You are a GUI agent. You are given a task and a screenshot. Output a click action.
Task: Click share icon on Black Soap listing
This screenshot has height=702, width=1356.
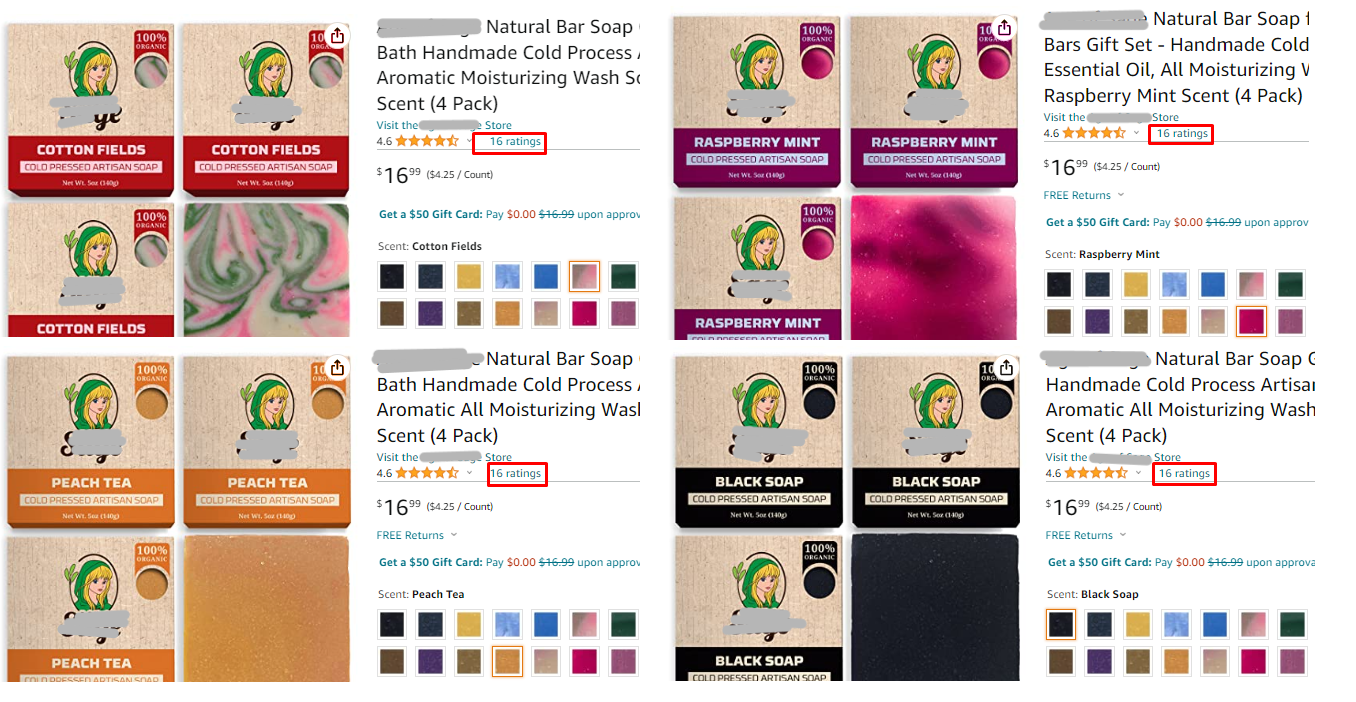[1005, 368]
